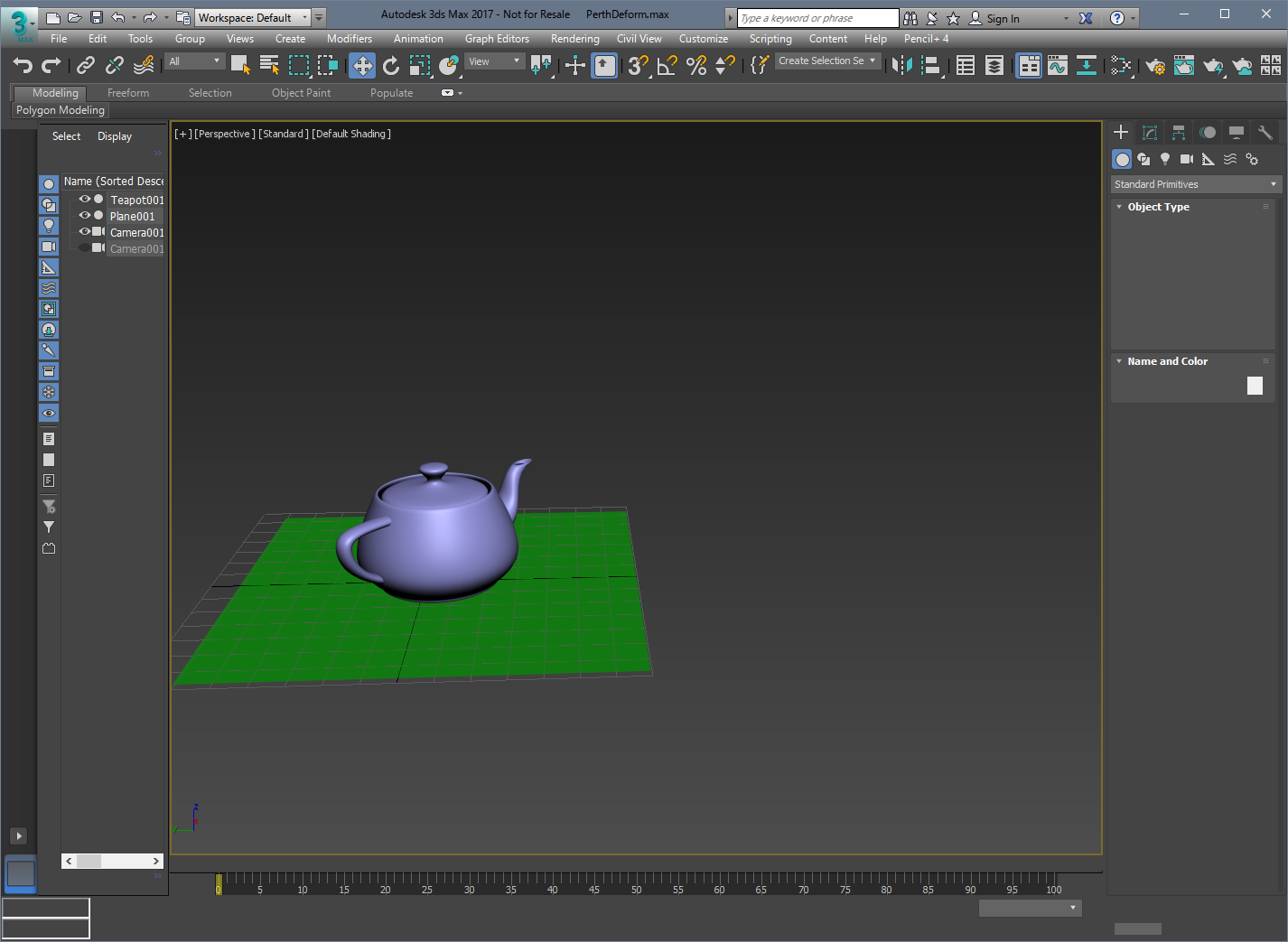Activate the Select and Move tool
Viewport: 1288px width, 942px height.
pyautogui.click(x=362, y=65)
